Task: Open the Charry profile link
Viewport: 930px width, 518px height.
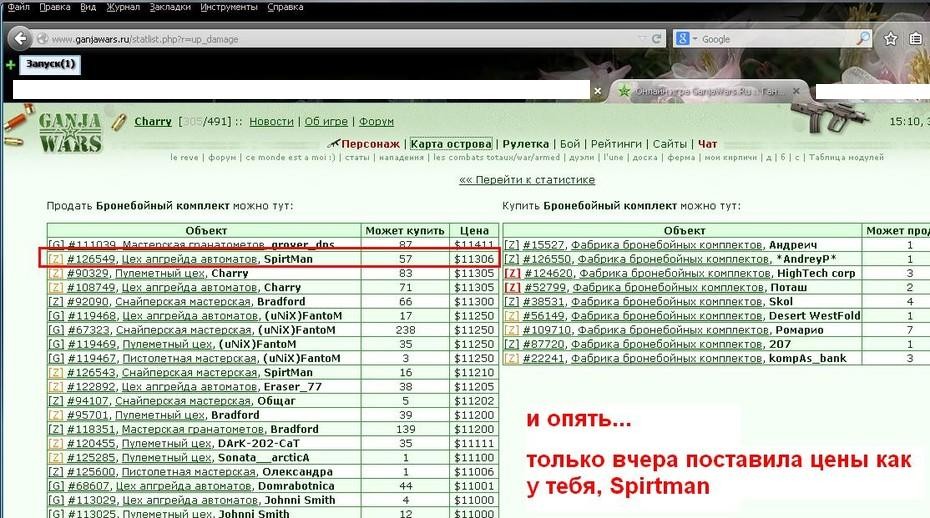Action: (153, 122)
